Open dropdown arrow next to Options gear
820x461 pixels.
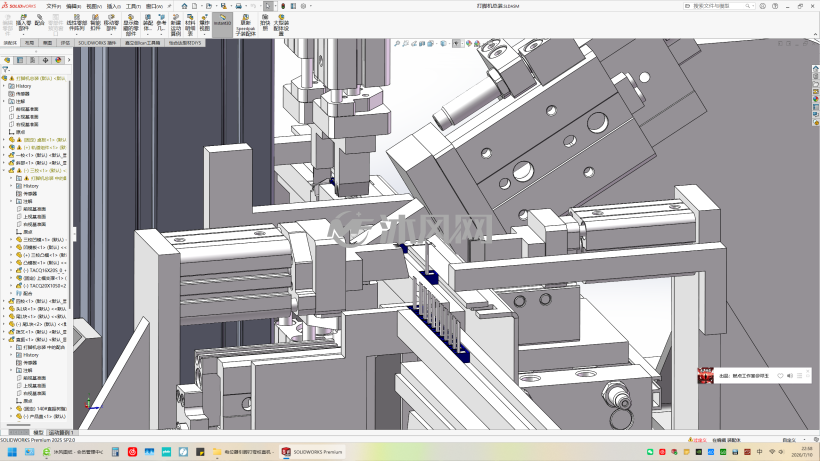coord(310,6)
